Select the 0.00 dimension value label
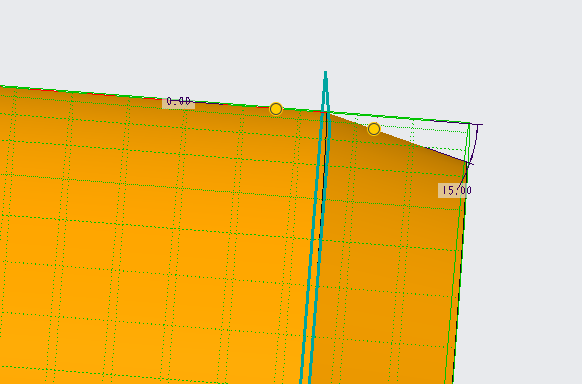 pyautogui.click(x=179, y=102)
